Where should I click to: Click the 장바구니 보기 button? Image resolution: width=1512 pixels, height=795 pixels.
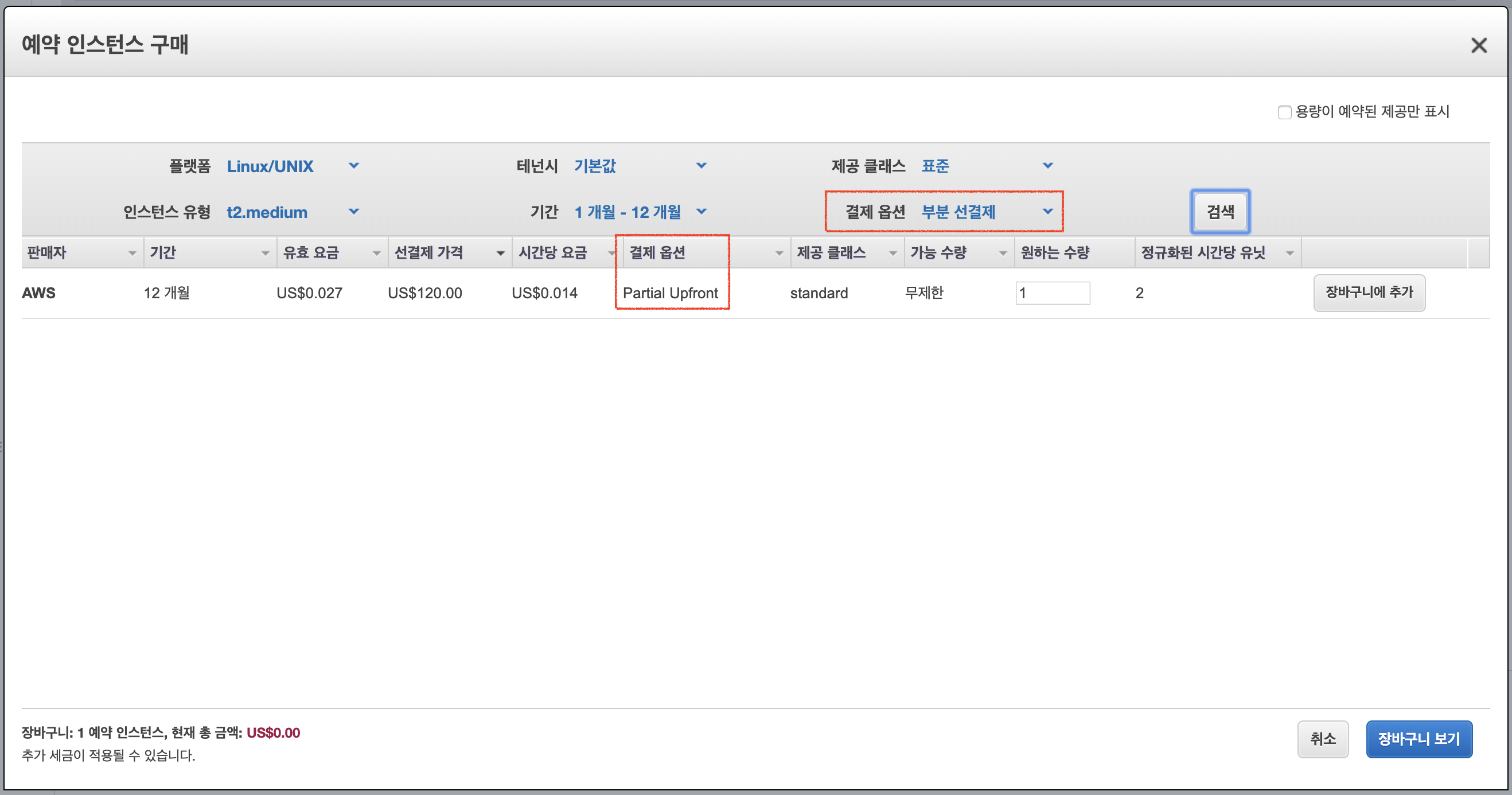[x=1419, y=739]
